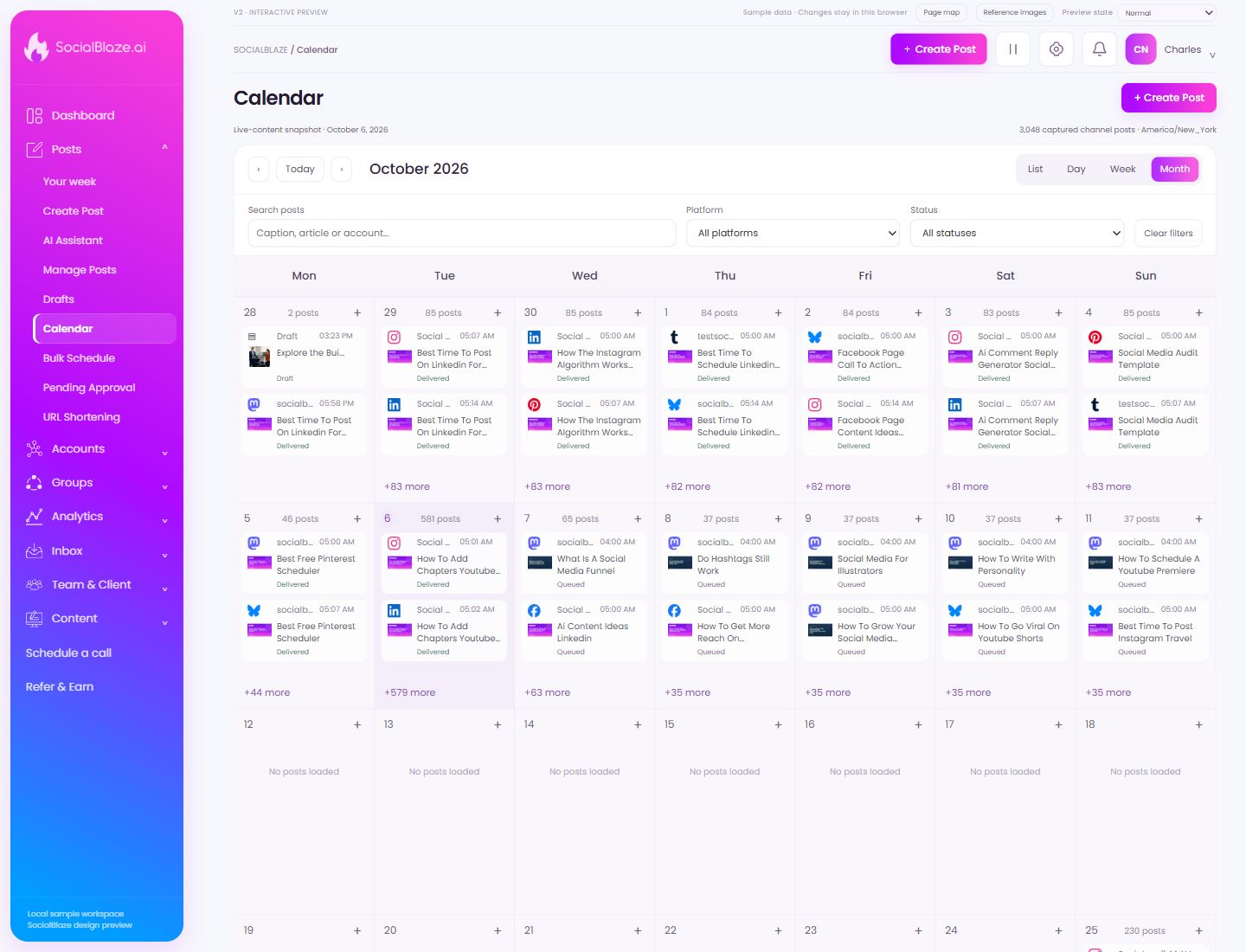Click the Search posts input field

(461, 233)
